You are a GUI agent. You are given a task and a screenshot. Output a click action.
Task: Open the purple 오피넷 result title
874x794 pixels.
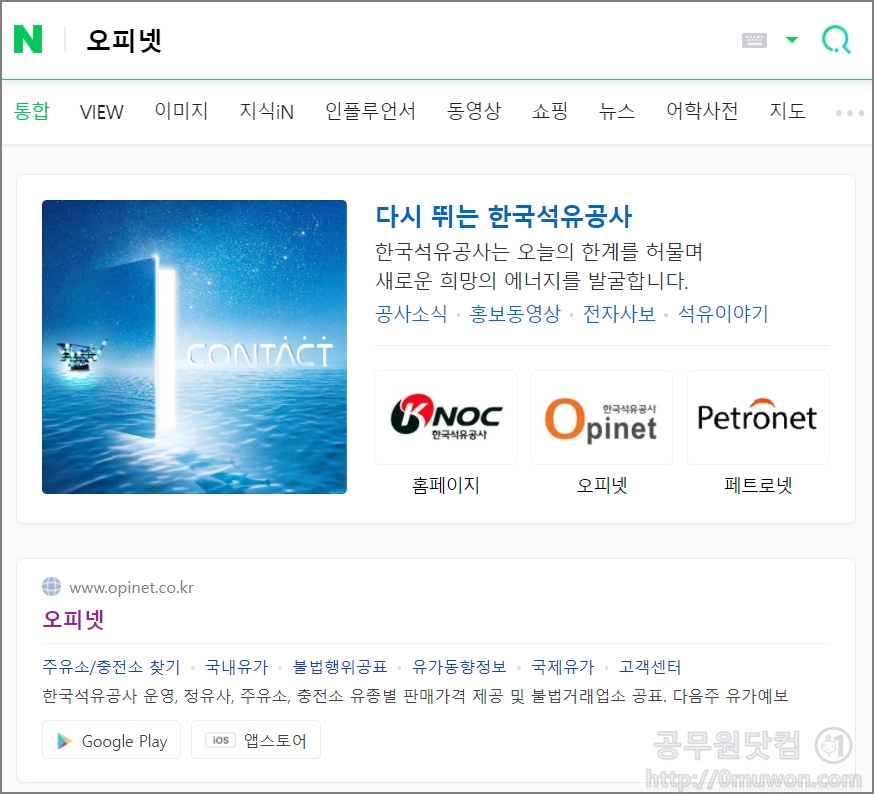[74, 619]
